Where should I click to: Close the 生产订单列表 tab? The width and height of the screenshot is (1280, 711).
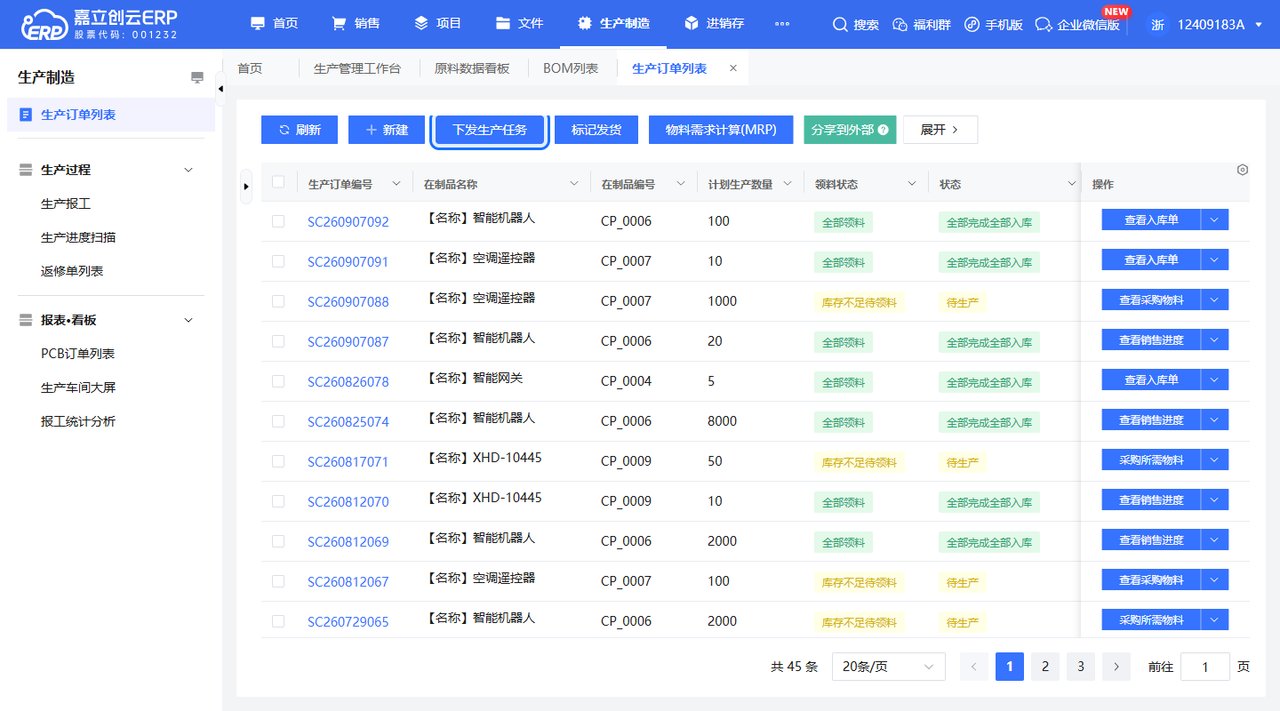733,68
